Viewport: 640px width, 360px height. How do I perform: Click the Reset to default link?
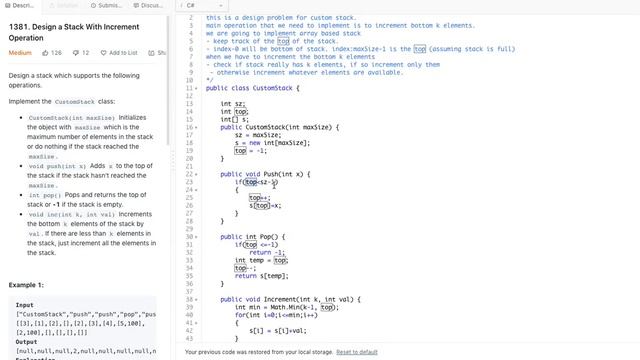coord(357,352)
